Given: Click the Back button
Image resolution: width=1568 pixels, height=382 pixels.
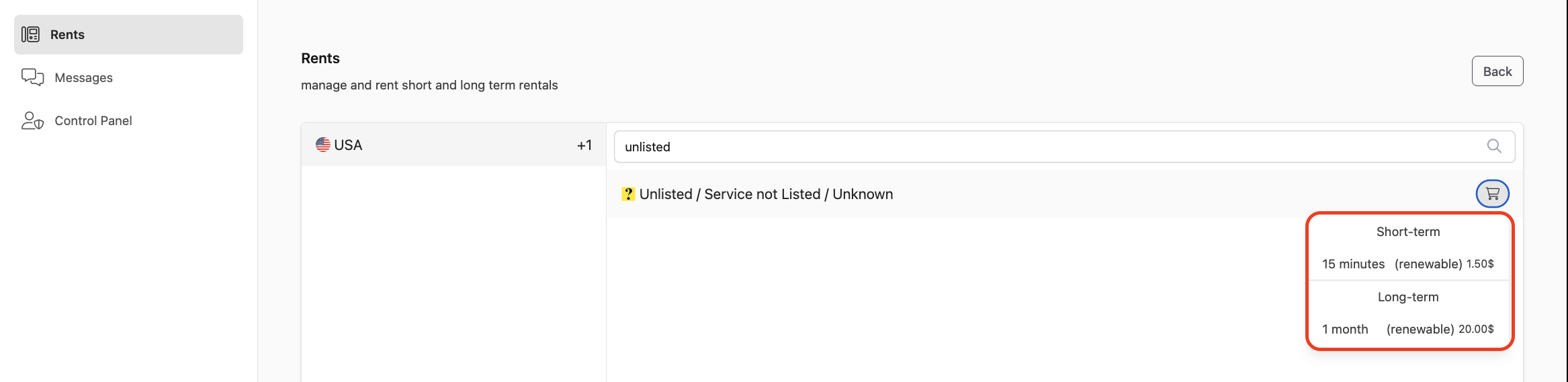Looking at the screenshot, I should pyautogui.click(x=1497, y=71).
